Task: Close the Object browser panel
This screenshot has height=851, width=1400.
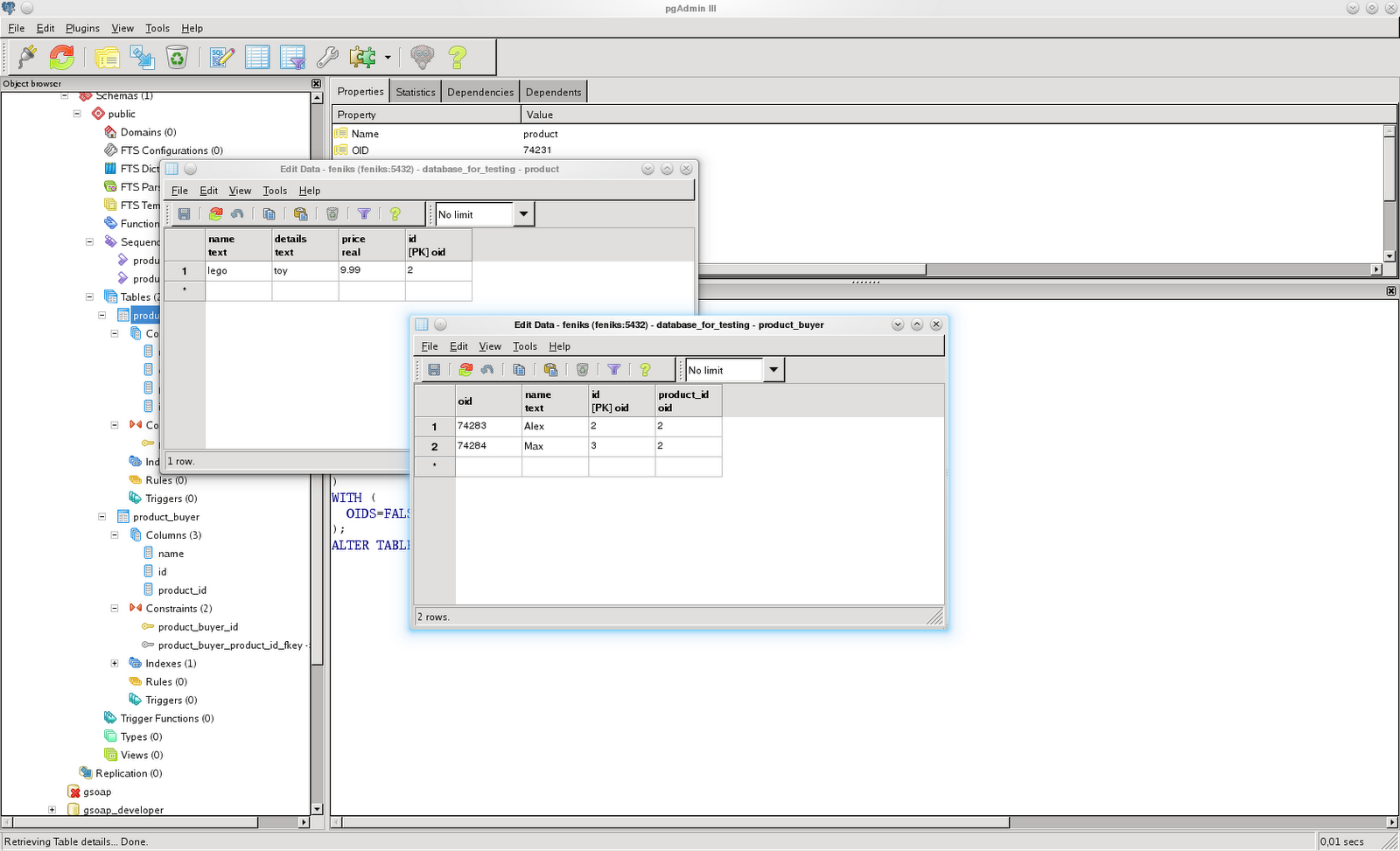Action: click(x=316, y=84)
